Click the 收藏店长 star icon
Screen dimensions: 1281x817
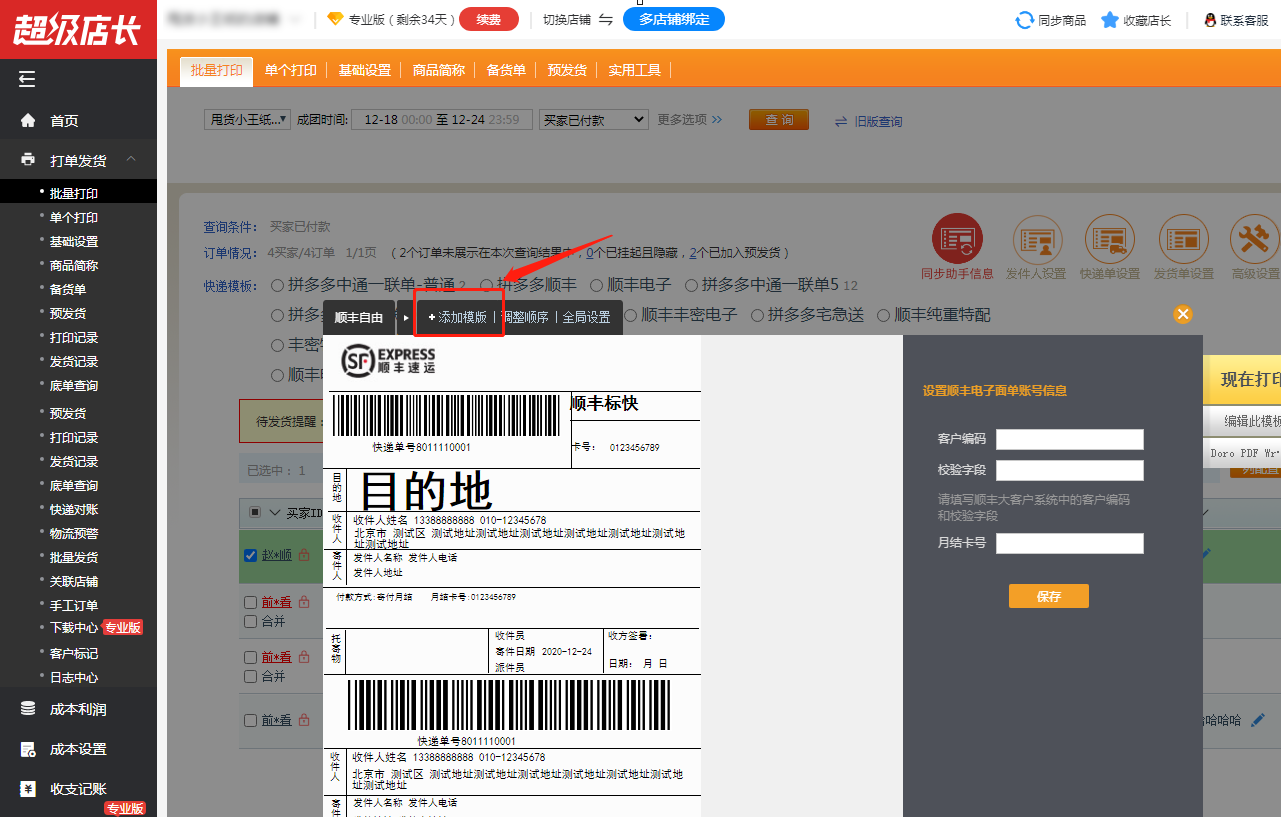tap(1109, 20)
